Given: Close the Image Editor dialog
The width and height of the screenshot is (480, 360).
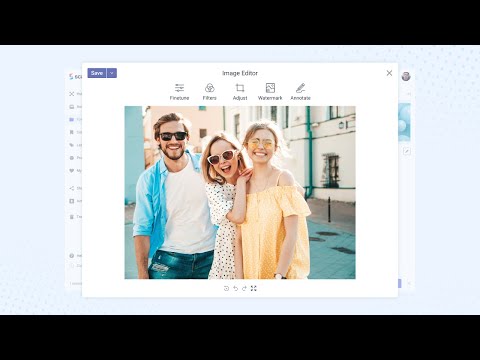Looking at the screenshot, I should 389,73.
